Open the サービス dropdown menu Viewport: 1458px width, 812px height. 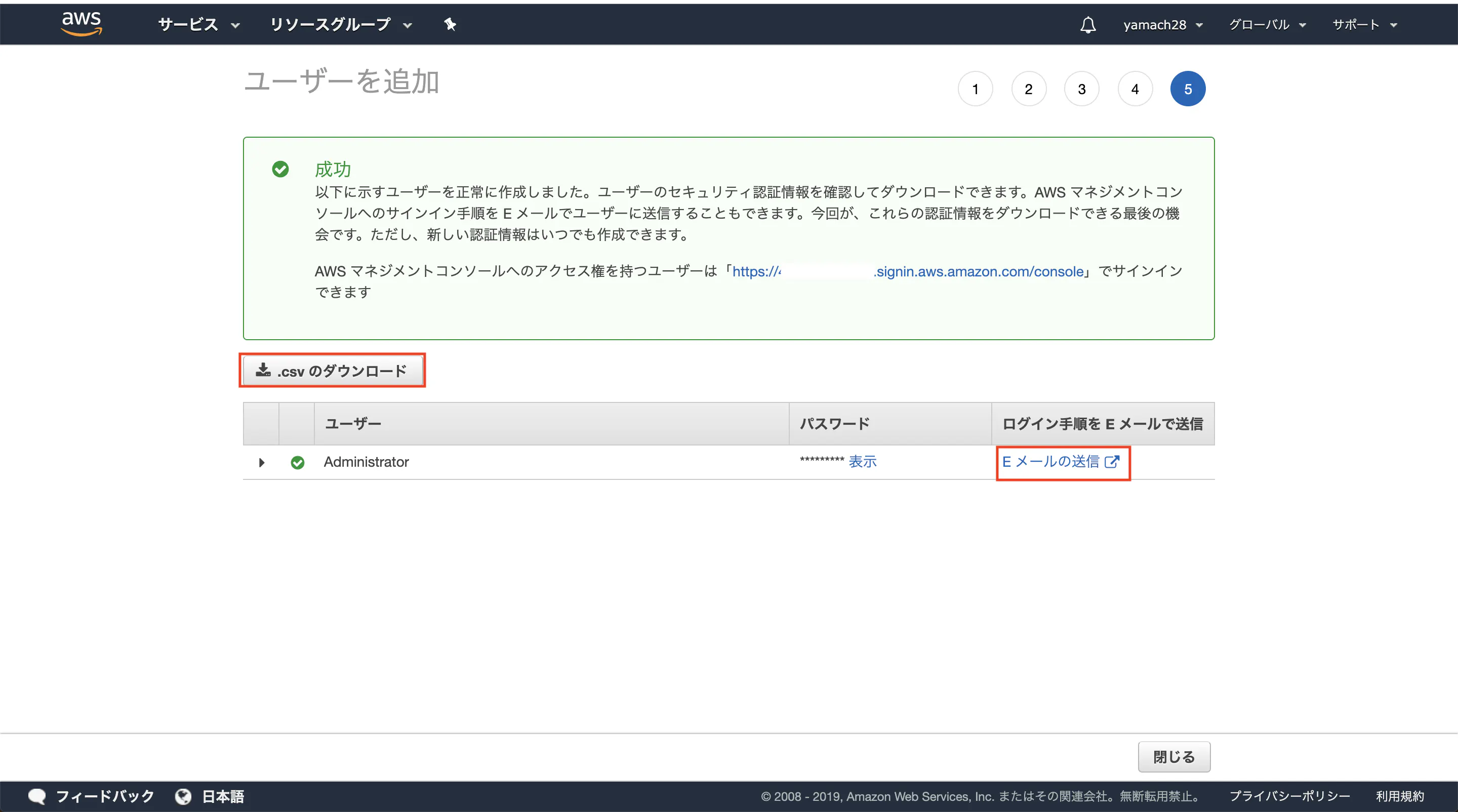[198, 24]
